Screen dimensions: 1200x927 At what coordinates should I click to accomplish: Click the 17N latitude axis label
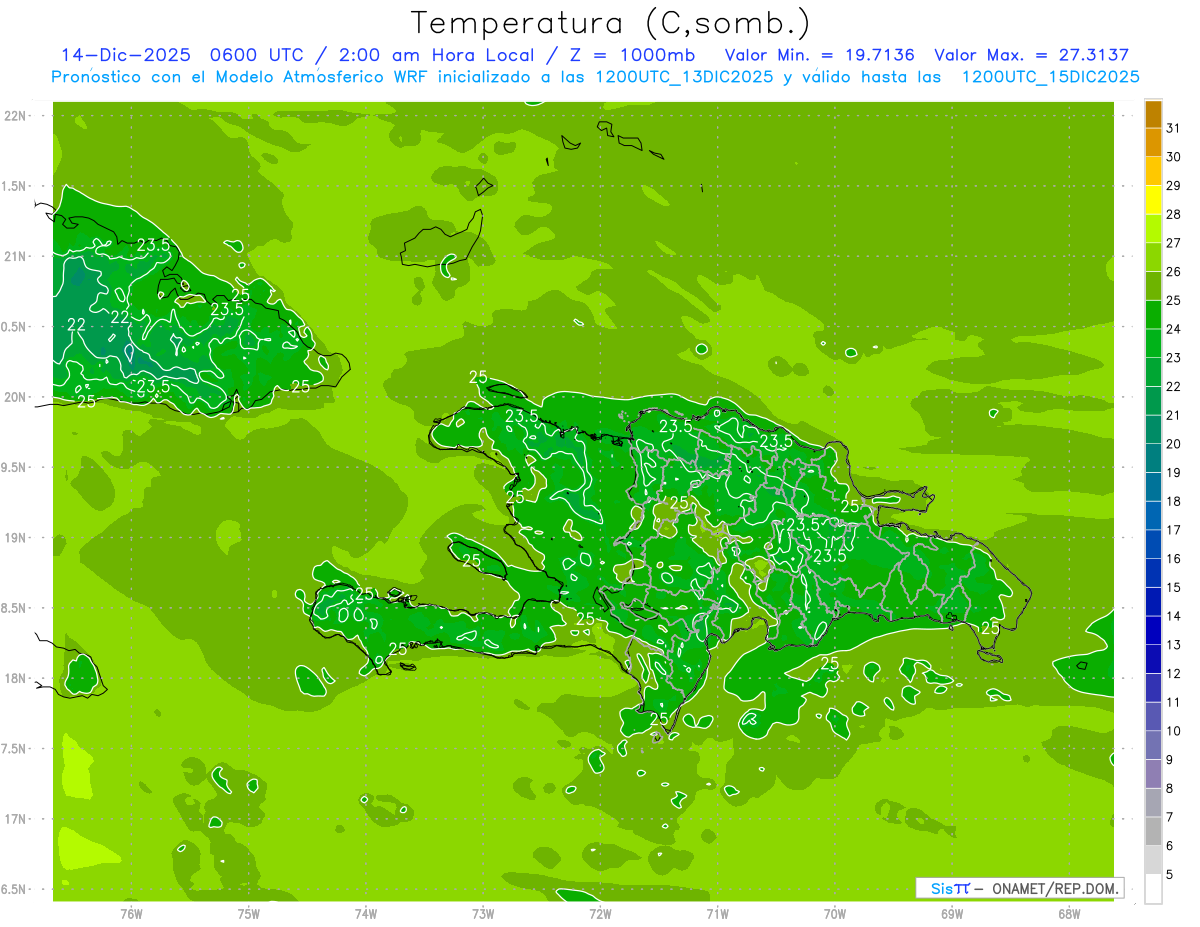tap(14, 819)
